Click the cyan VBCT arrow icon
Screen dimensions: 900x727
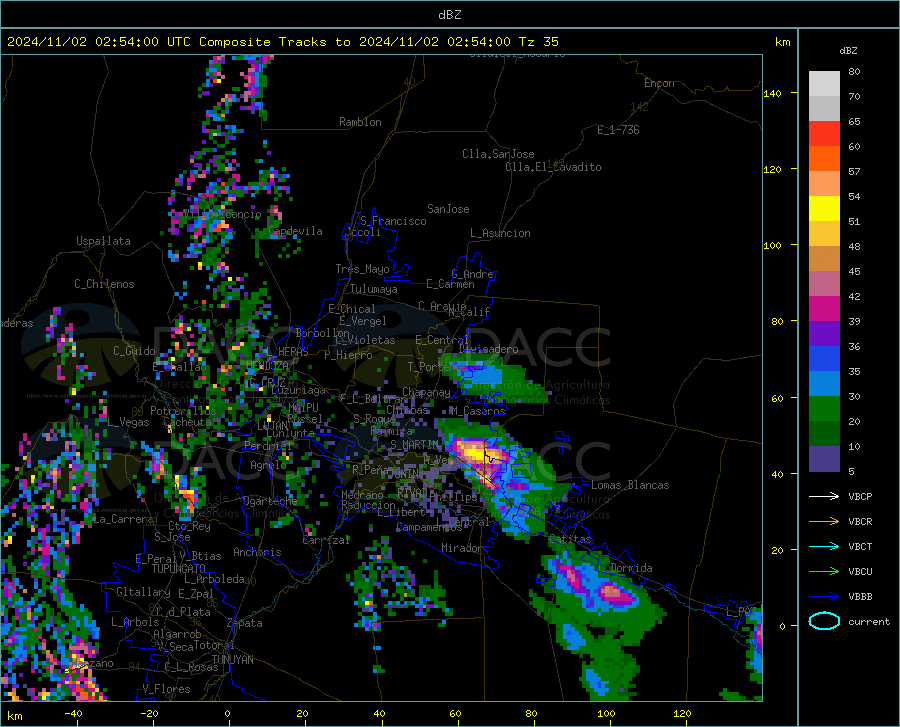coord(824,546)
